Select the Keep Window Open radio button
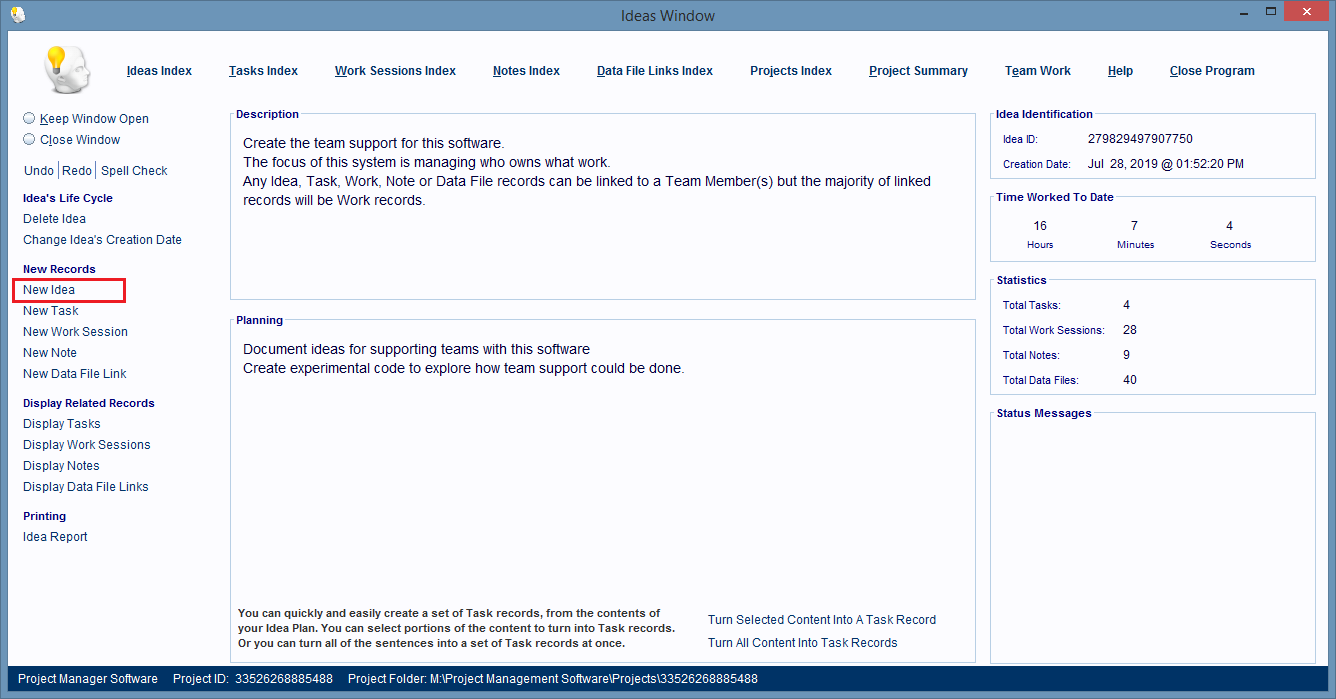Viewport: 1336px width, 699px height. pos(29,118)
